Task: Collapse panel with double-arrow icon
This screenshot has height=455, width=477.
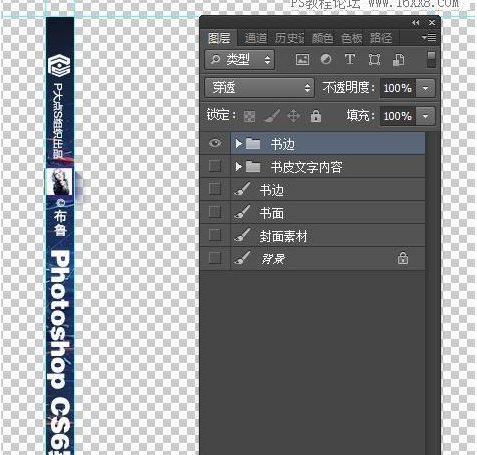Action: 415,23
